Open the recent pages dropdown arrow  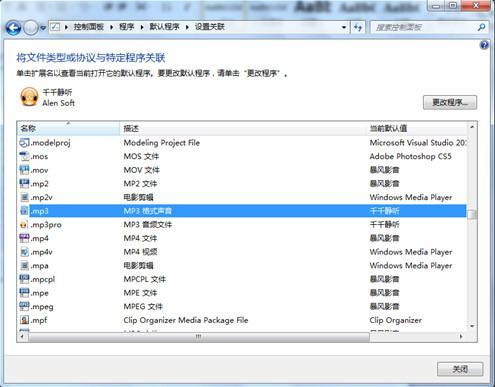click(x=43, y=28)
